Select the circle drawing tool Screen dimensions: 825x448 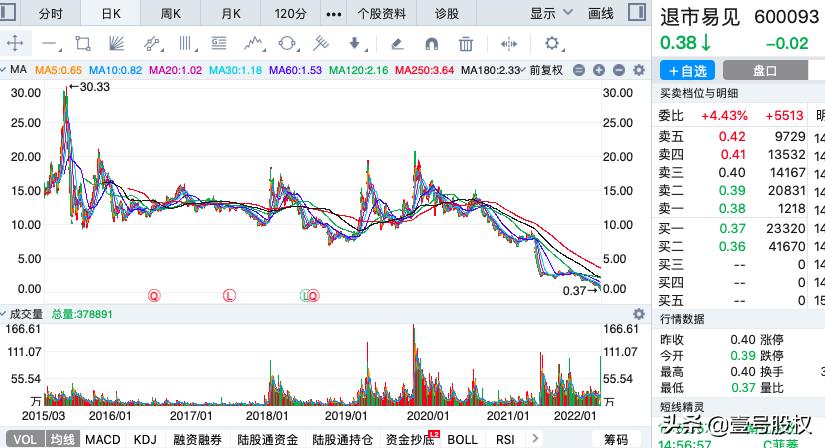click(288, 43)
